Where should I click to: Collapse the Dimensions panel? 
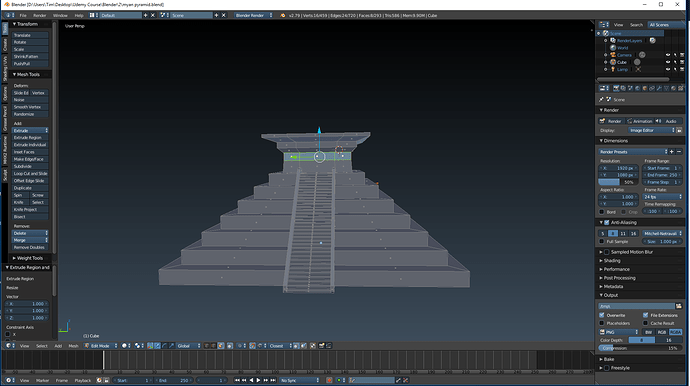click(x=616, y=141)
